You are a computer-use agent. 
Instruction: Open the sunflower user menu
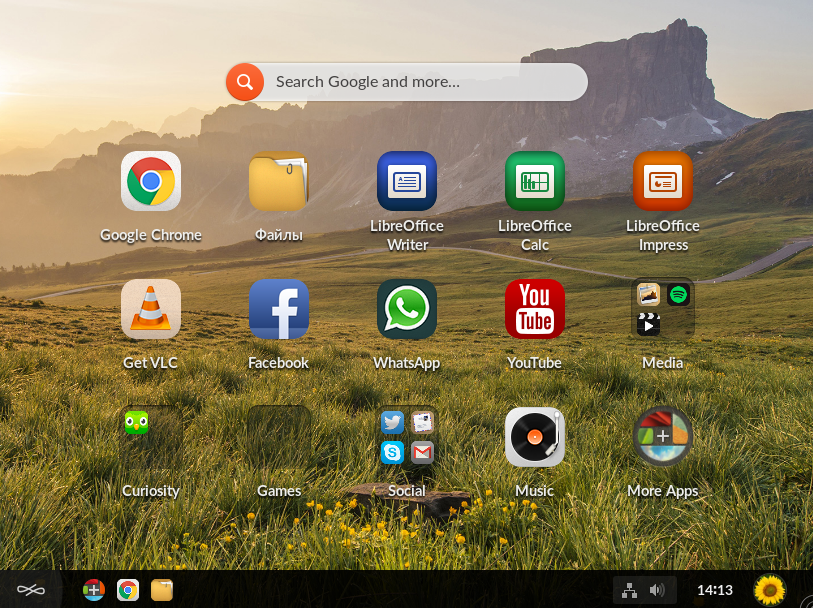click(x=769, y=590)
